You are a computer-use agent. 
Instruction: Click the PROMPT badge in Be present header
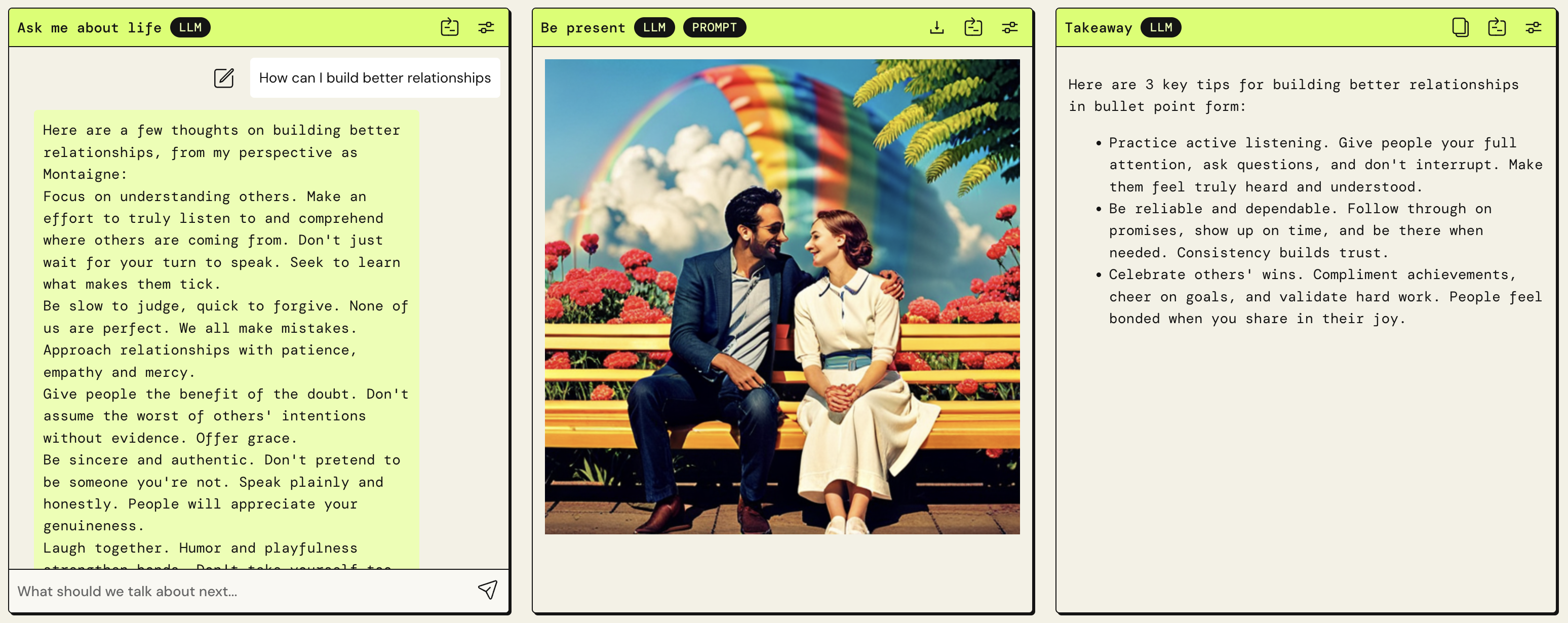coord(714,27)
